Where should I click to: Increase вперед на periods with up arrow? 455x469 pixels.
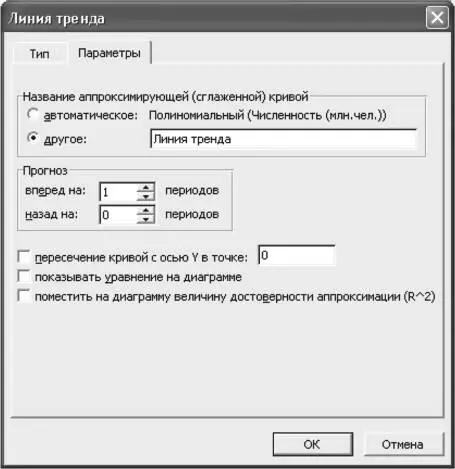(x=146, y=187)
